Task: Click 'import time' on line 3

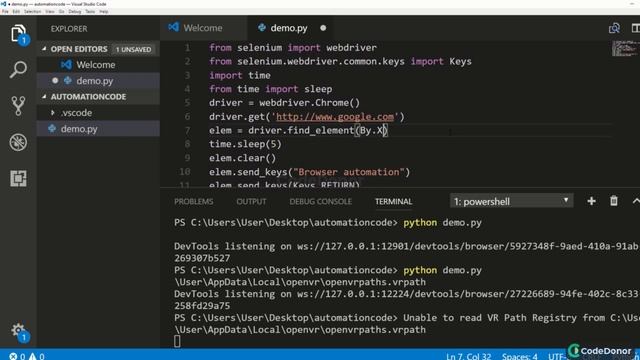Action: pyautogui.click(x=240, y=76)
